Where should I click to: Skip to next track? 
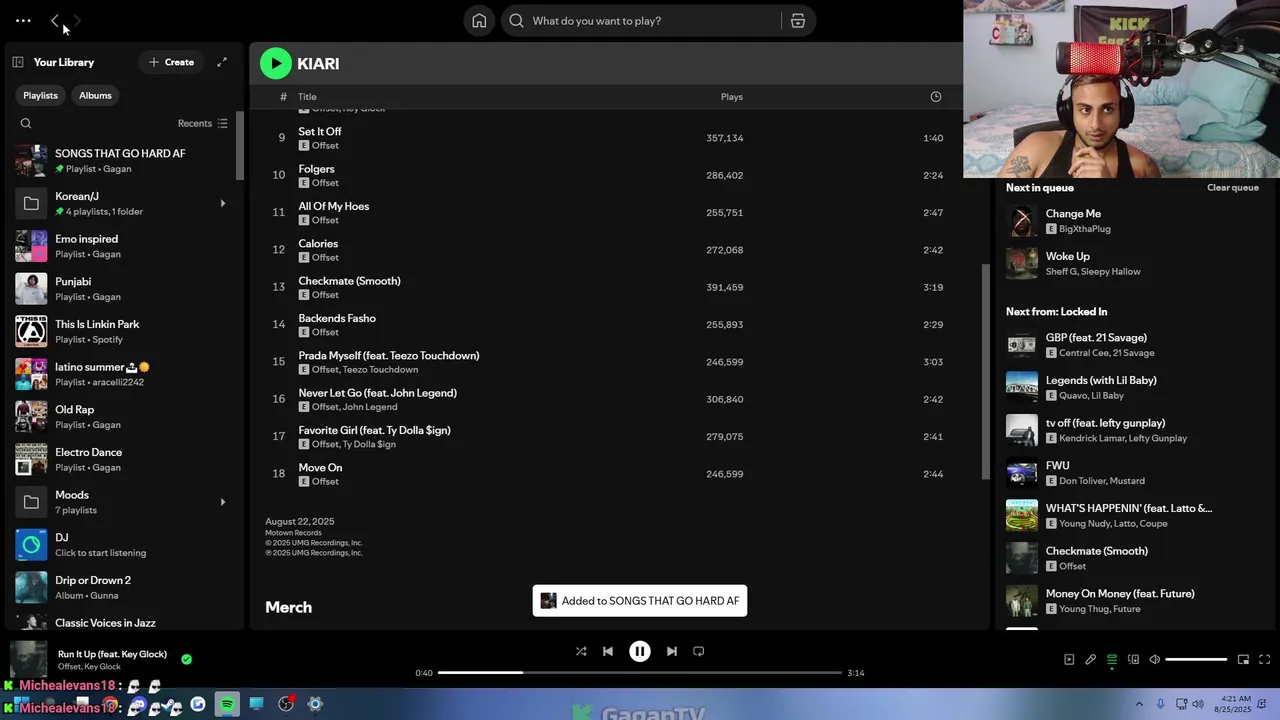click(x=672, y=651)
